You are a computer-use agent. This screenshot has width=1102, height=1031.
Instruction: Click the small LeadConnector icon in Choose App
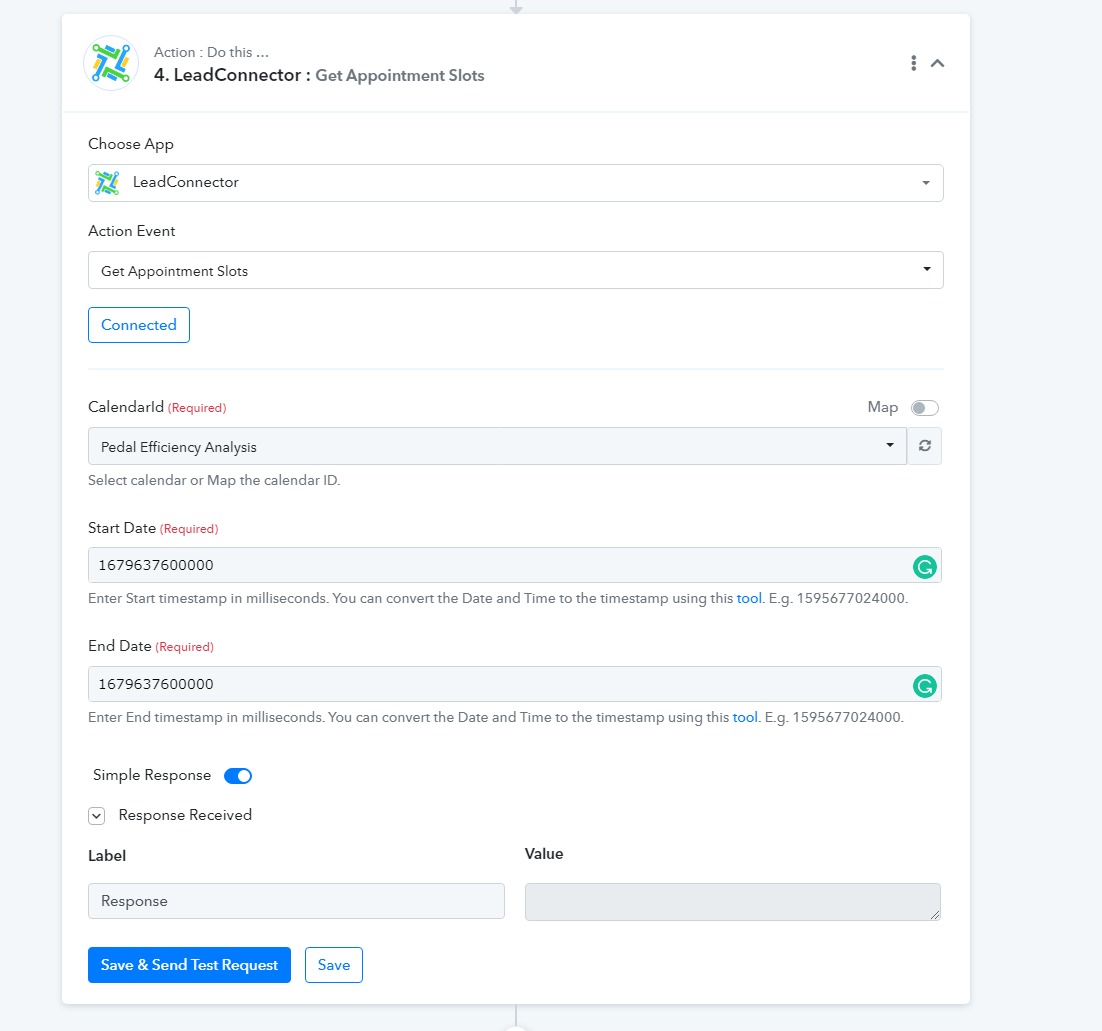pos(108,183)
